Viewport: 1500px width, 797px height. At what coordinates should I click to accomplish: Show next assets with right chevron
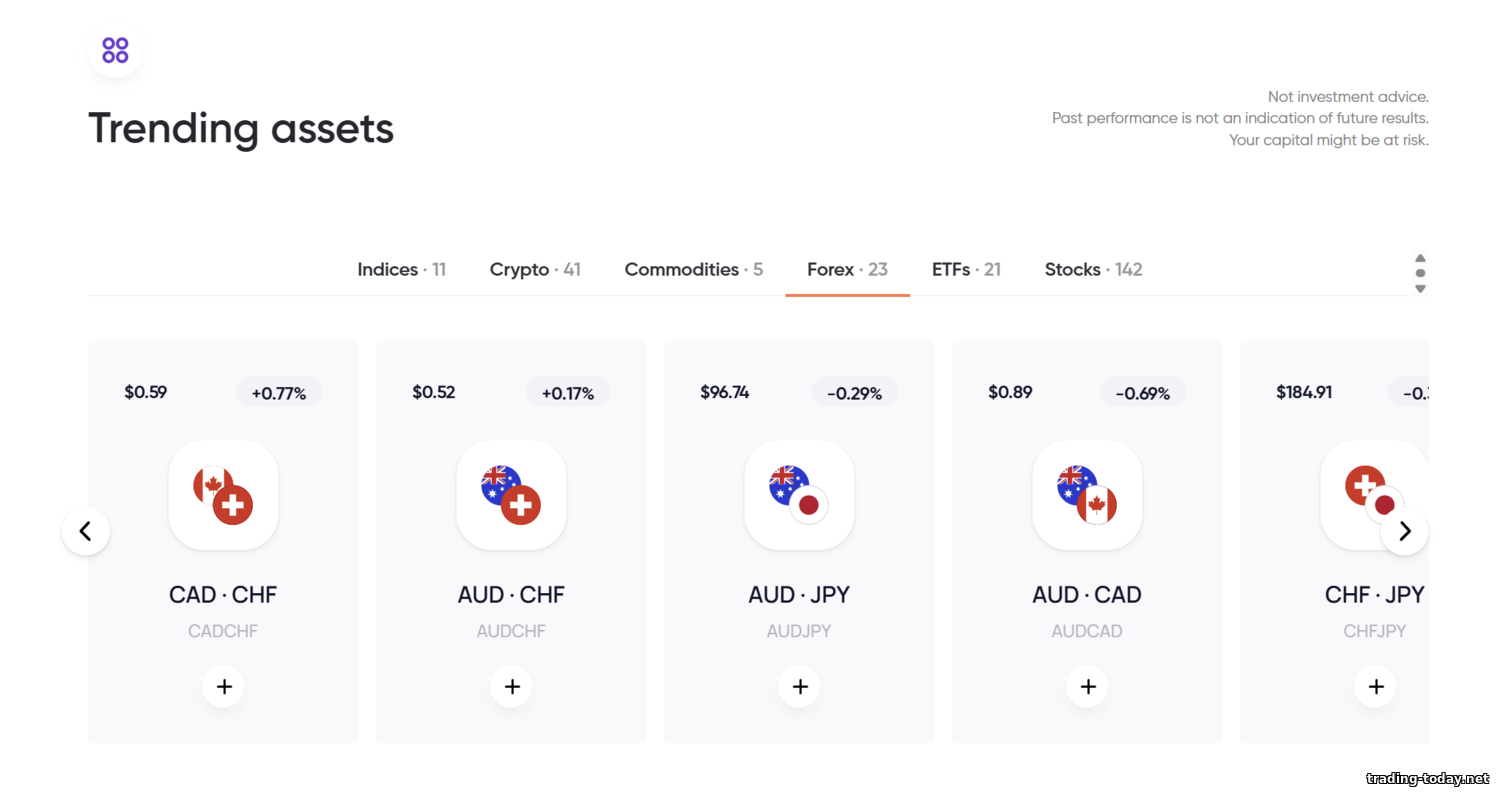click(1404, 531)
